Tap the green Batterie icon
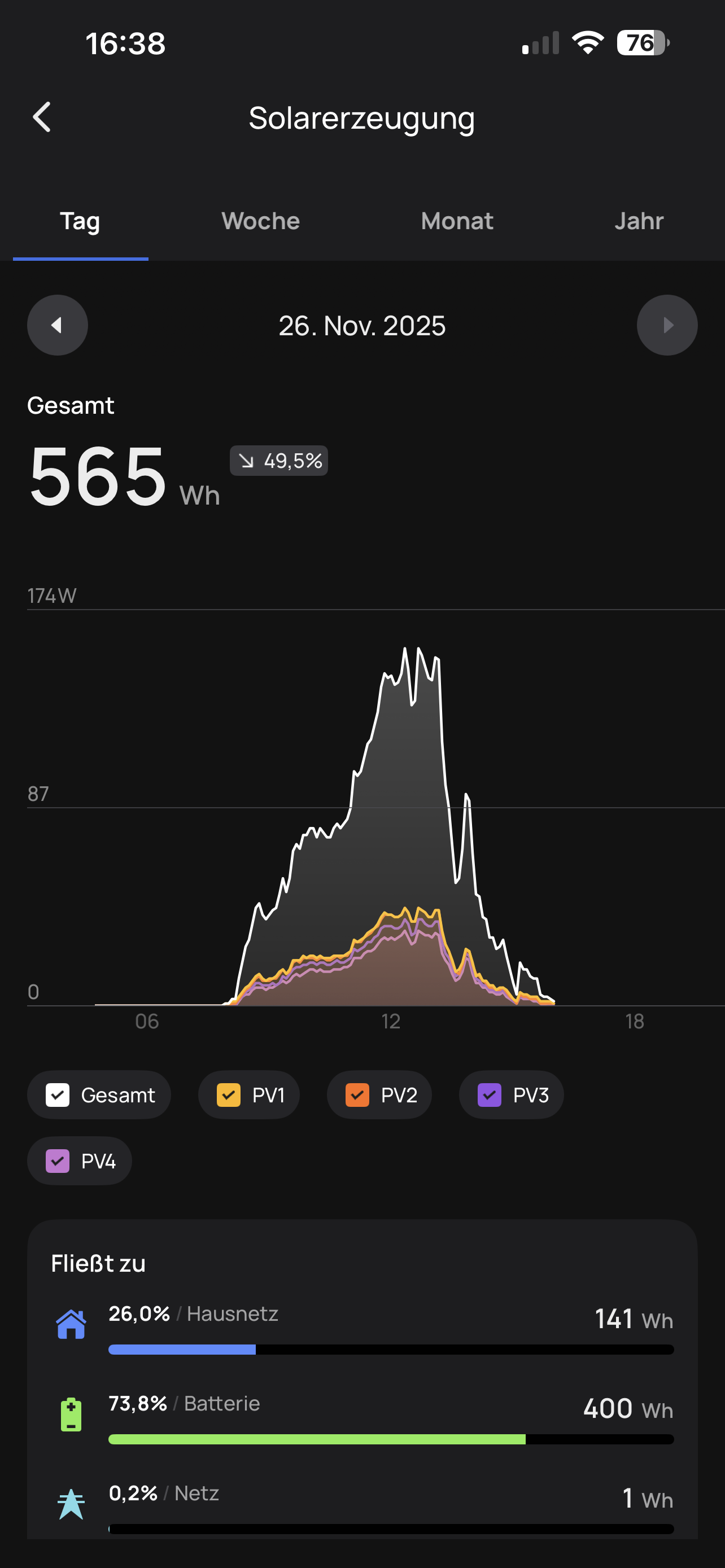Image resolution: width=725 pixels, height=1568 pixels. point(71,1414)
